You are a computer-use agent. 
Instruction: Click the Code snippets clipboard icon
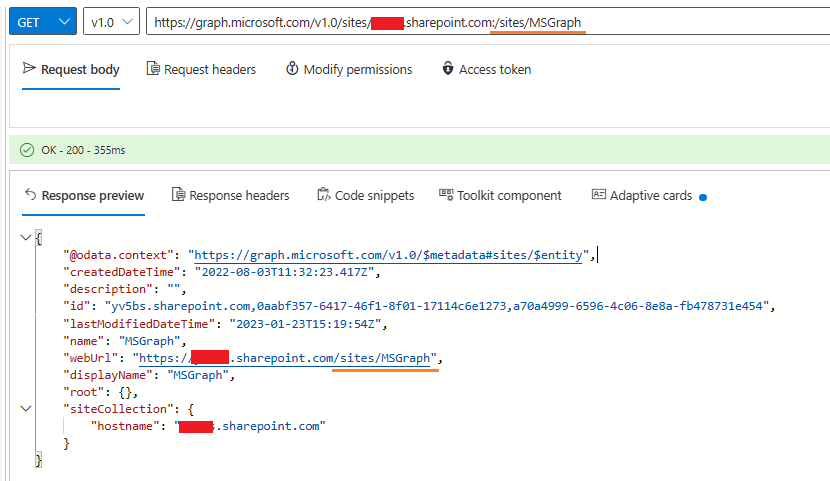click(323, 195)
